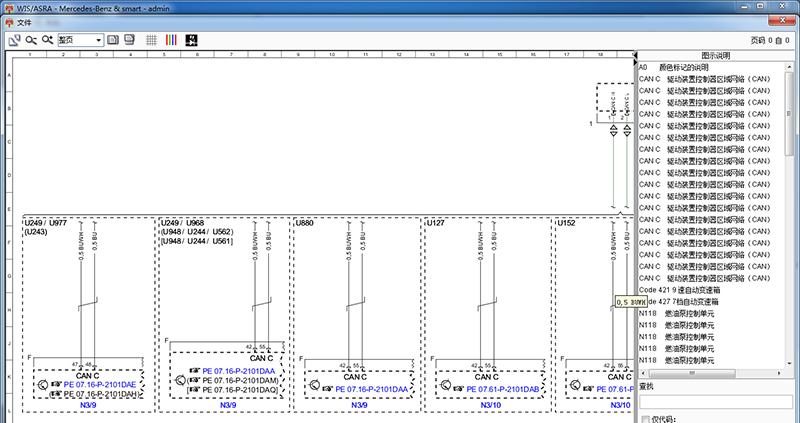The height and width of the screenshot is (423, 800).
Task: Click the U249 / U977 block label
Action: [45, 223]
